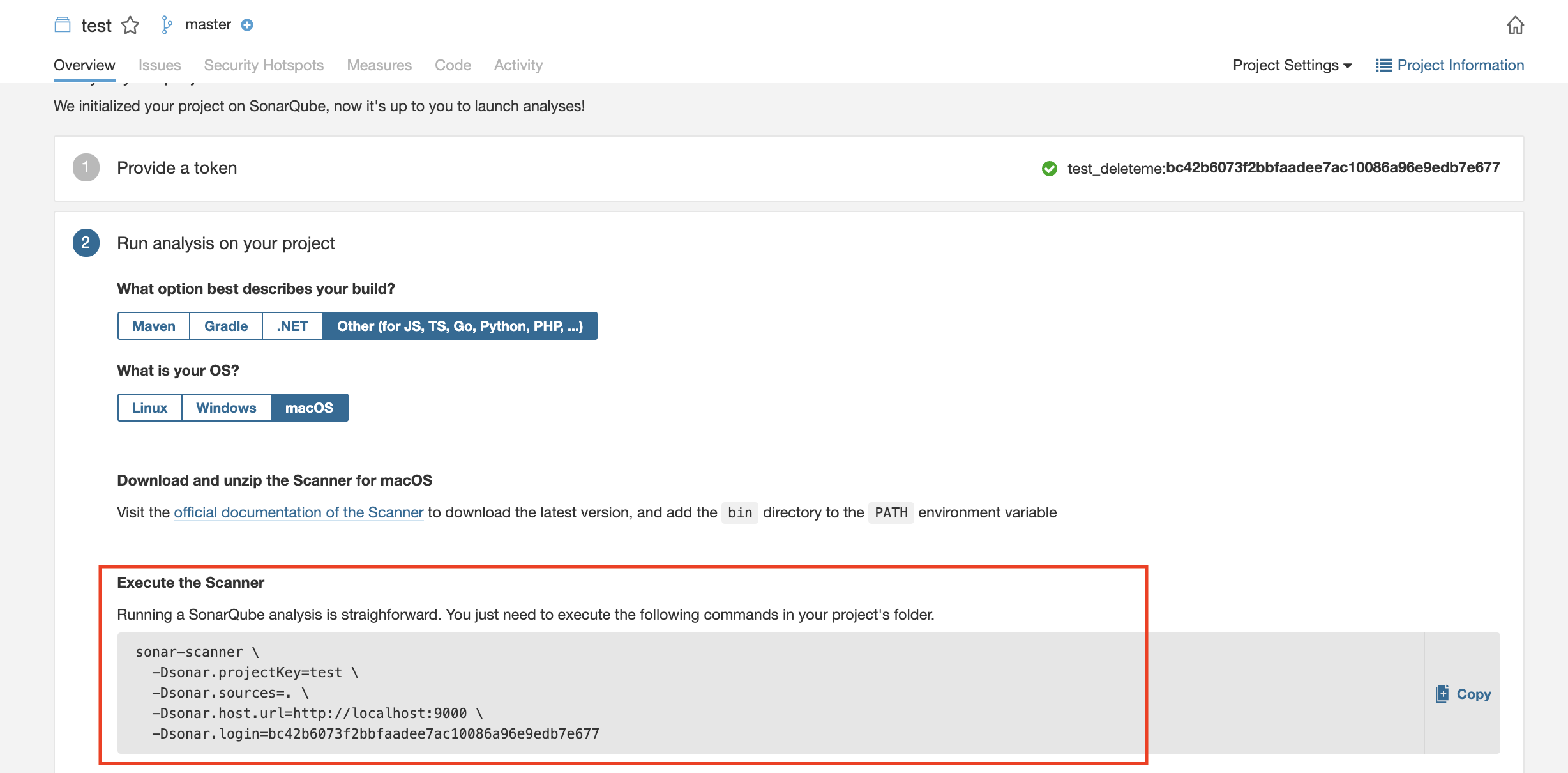Favorite the test project with star icon

pos(130,25)
